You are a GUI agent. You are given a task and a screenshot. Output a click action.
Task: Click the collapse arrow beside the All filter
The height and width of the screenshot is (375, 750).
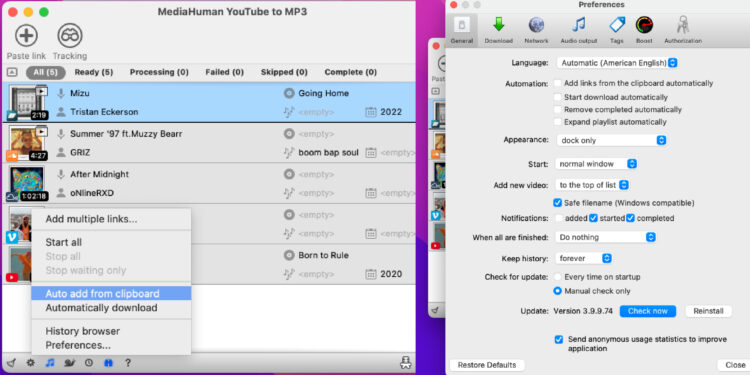point(12,72)
